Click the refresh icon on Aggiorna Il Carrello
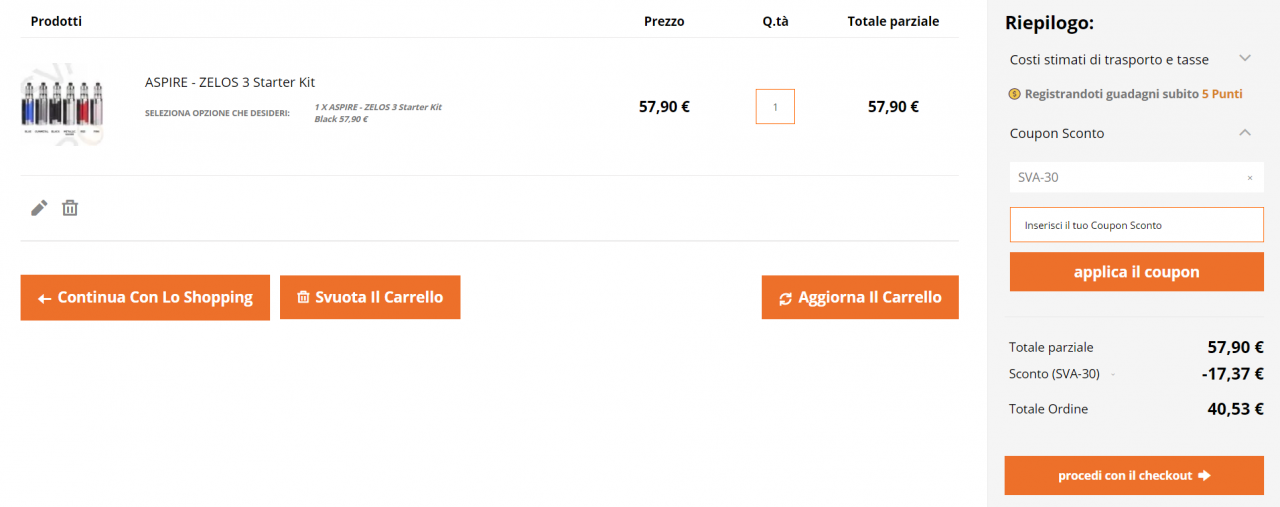The width and height of the screenshot is (1280, 507). (x=785, y=298)
